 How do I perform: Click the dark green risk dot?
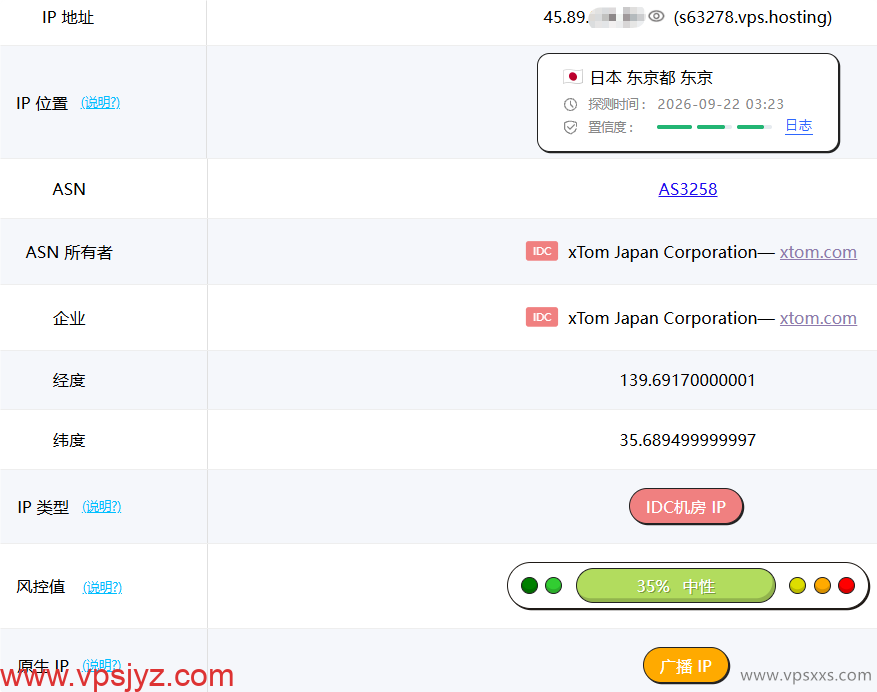(529, 586)
